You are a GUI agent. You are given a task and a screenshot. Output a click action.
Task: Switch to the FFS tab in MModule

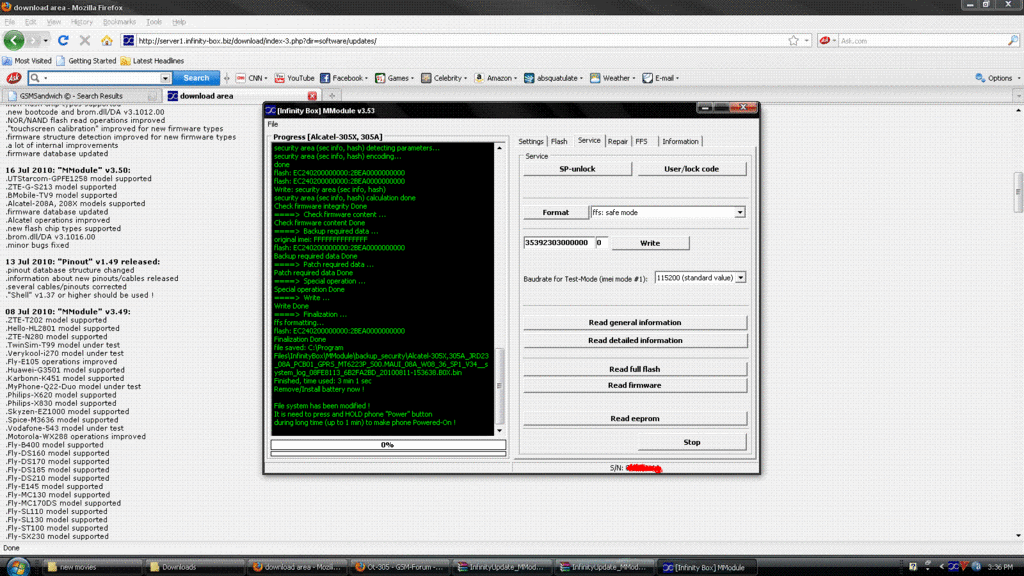coord(641,141)
